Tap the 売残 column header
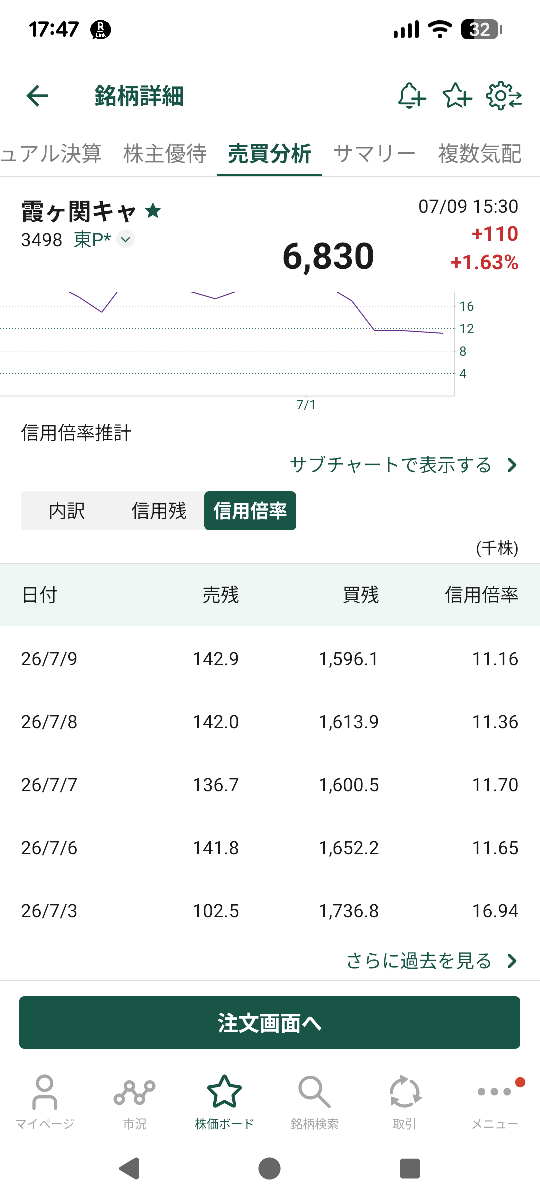This screenshot has width=540, height=1200. point(220,595)
